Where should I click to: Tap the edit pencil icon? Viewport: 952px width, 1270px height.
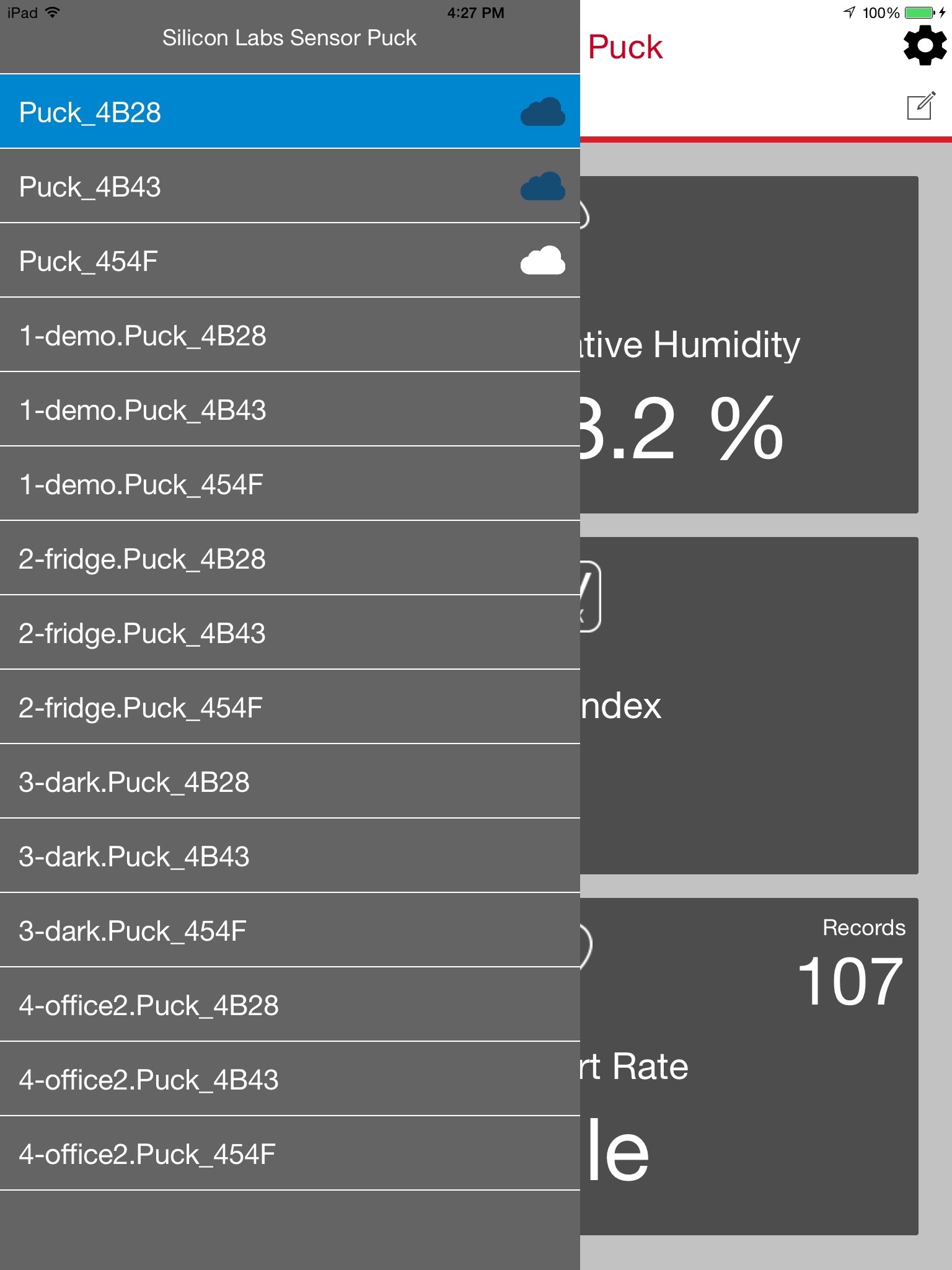point(920,106)
